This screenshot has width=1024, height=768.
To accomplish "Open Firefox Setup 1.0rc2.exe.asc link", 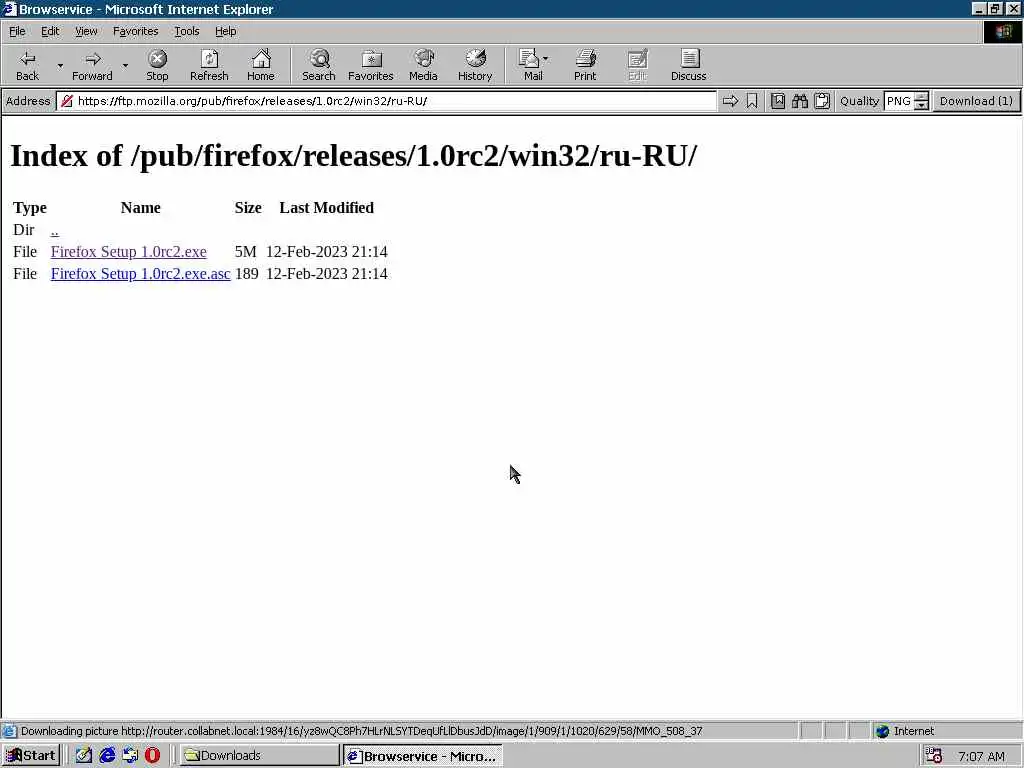I will point(140,274).
